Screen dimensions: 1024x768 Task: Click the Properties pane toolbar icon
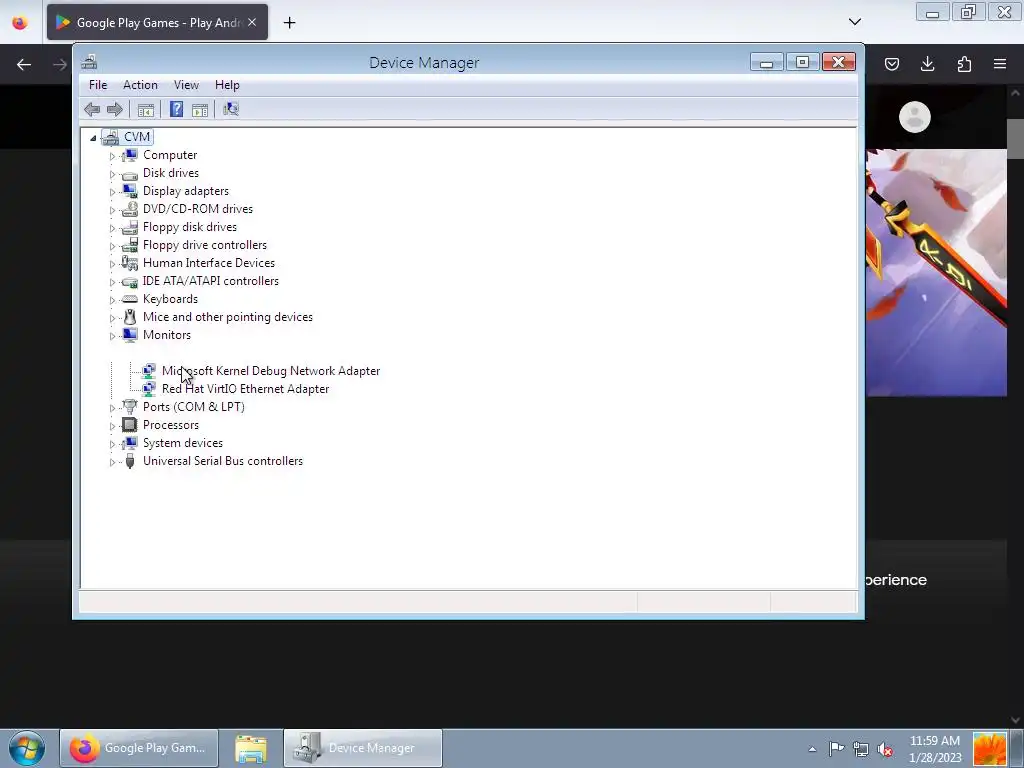(200, 110)
